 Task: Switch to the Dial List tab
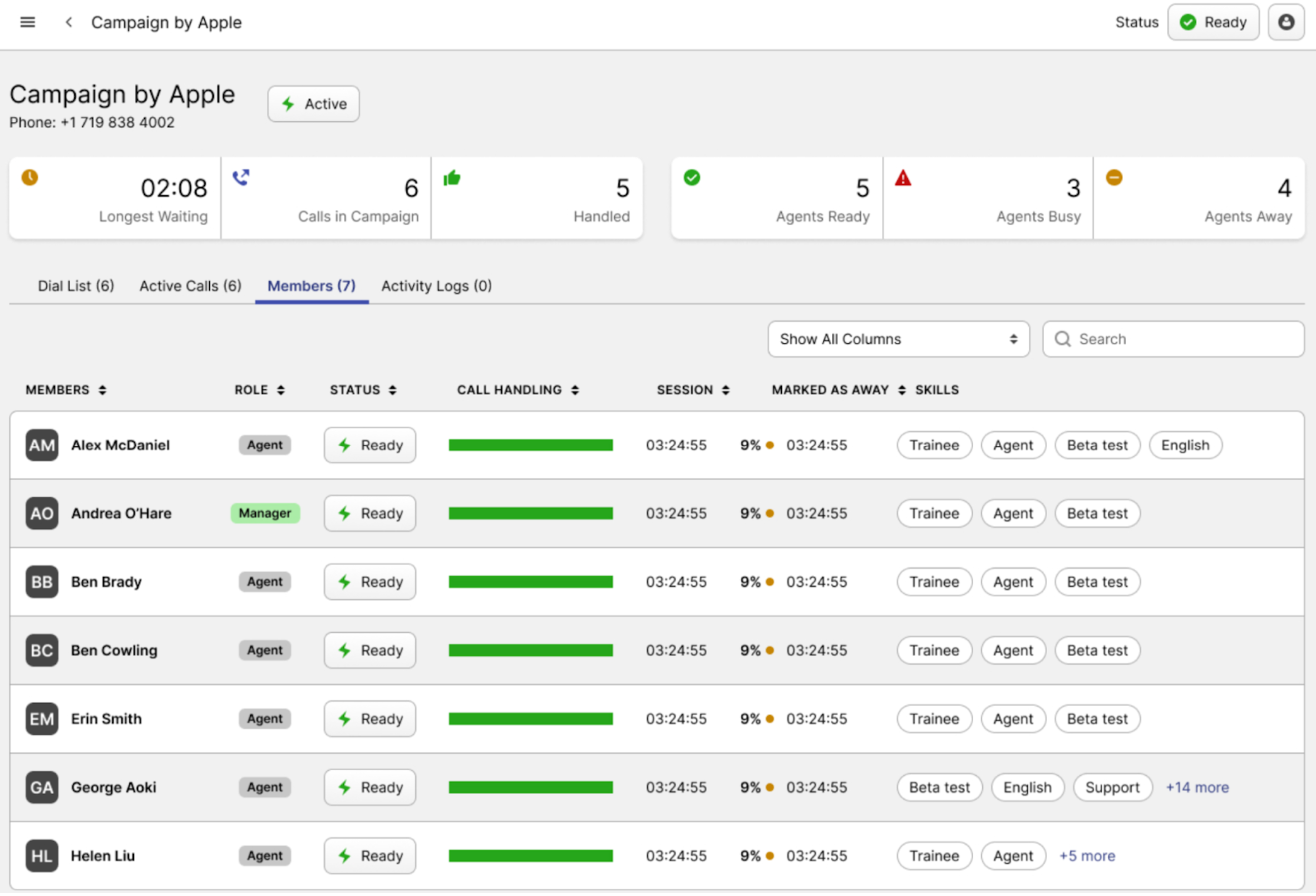(x=76, y=286)
